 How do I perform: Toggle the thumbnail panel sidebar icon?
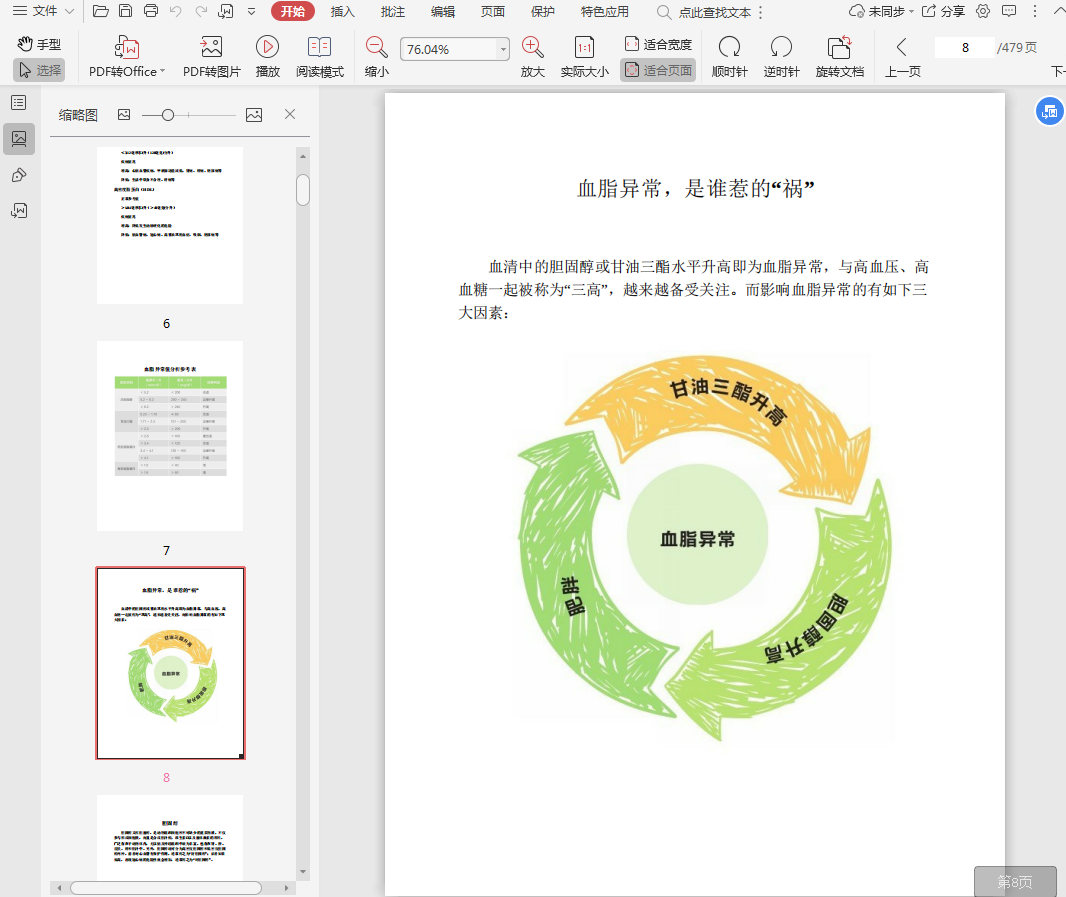[x=19, y=139]
